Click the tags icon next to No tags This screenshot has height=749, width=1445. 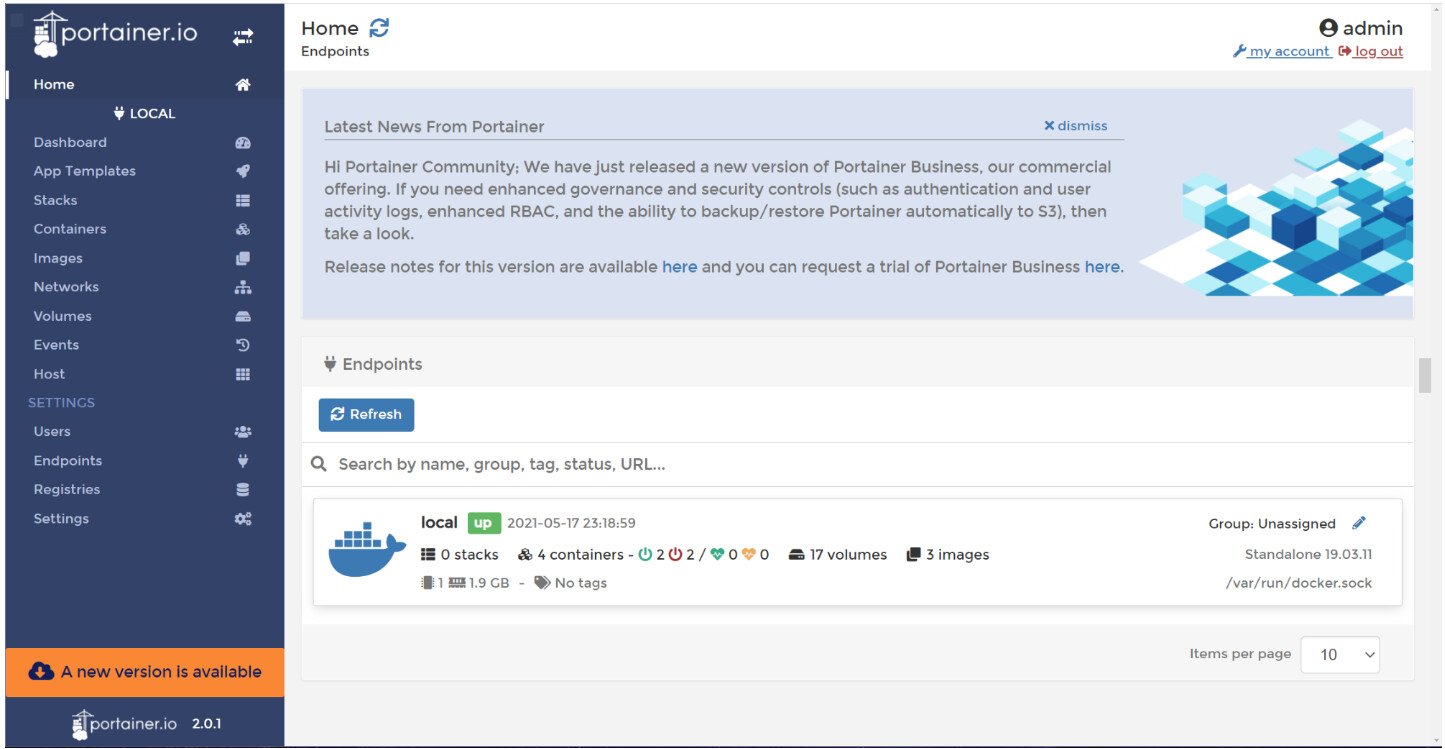pos(542,582)
